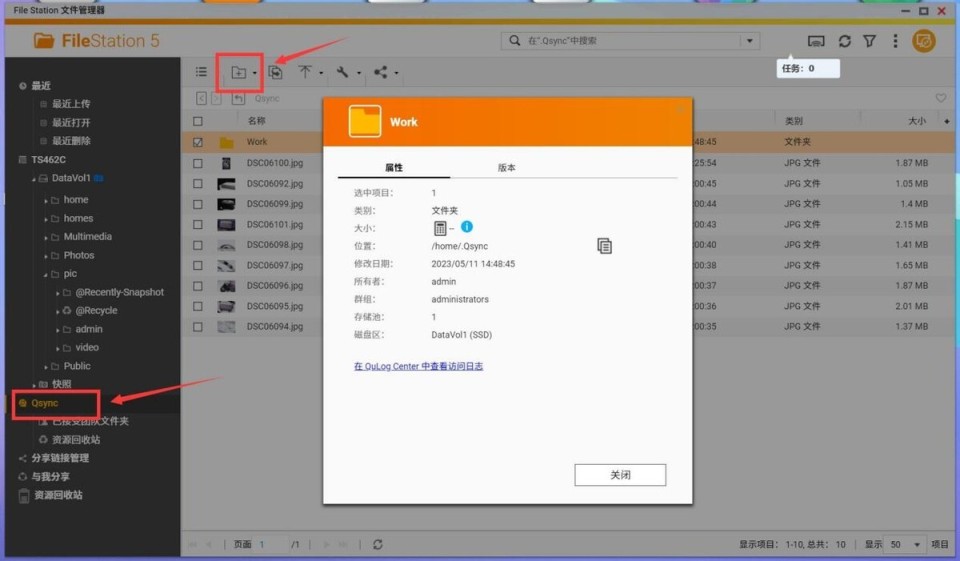Check the DSC06099.jpg checkbox
The height and width of the screenshot is (561, 960).
tap(198, 204)
